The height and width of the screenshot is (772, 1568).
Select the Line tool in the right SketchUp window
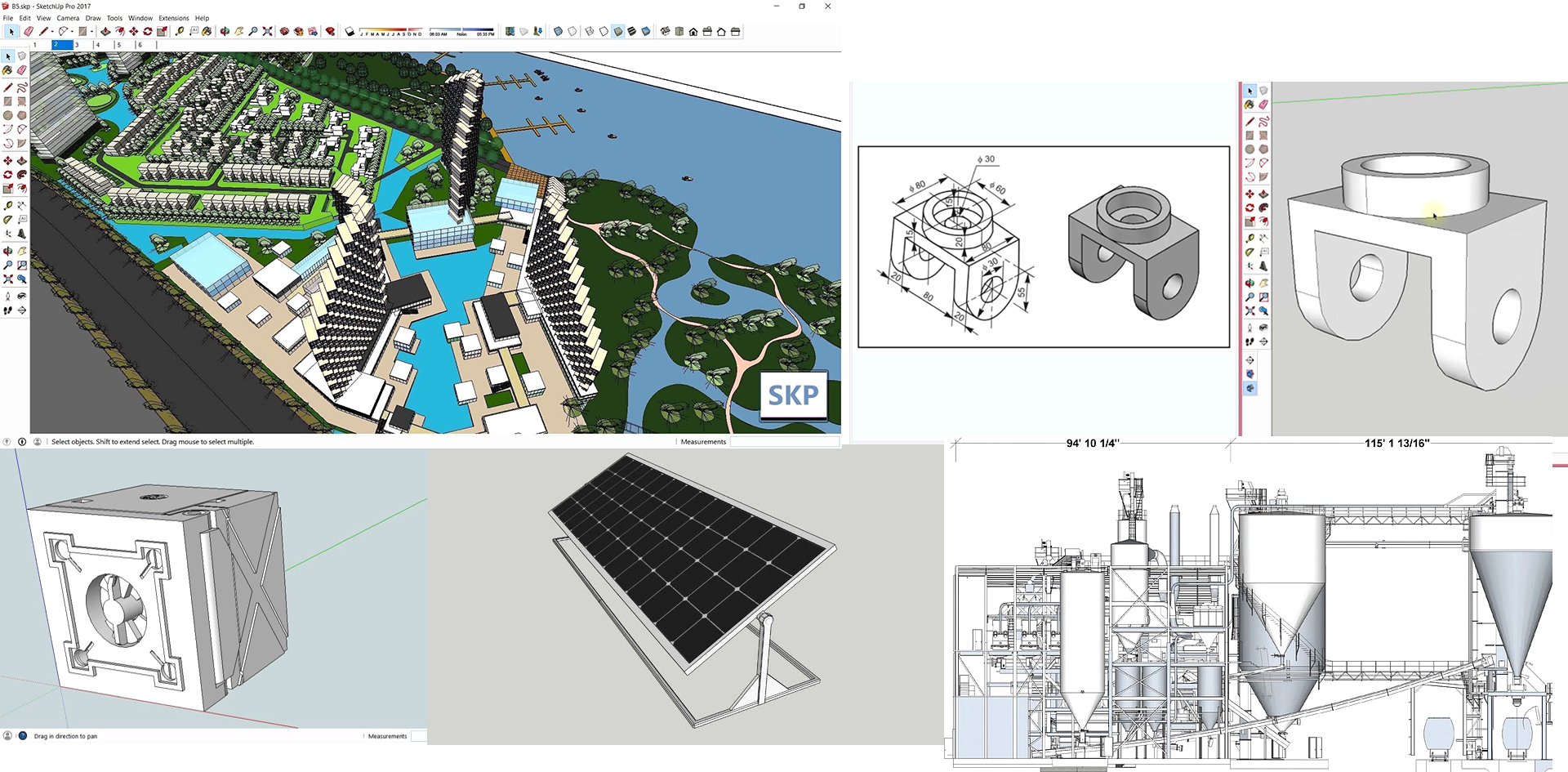tap(1249, 120)
